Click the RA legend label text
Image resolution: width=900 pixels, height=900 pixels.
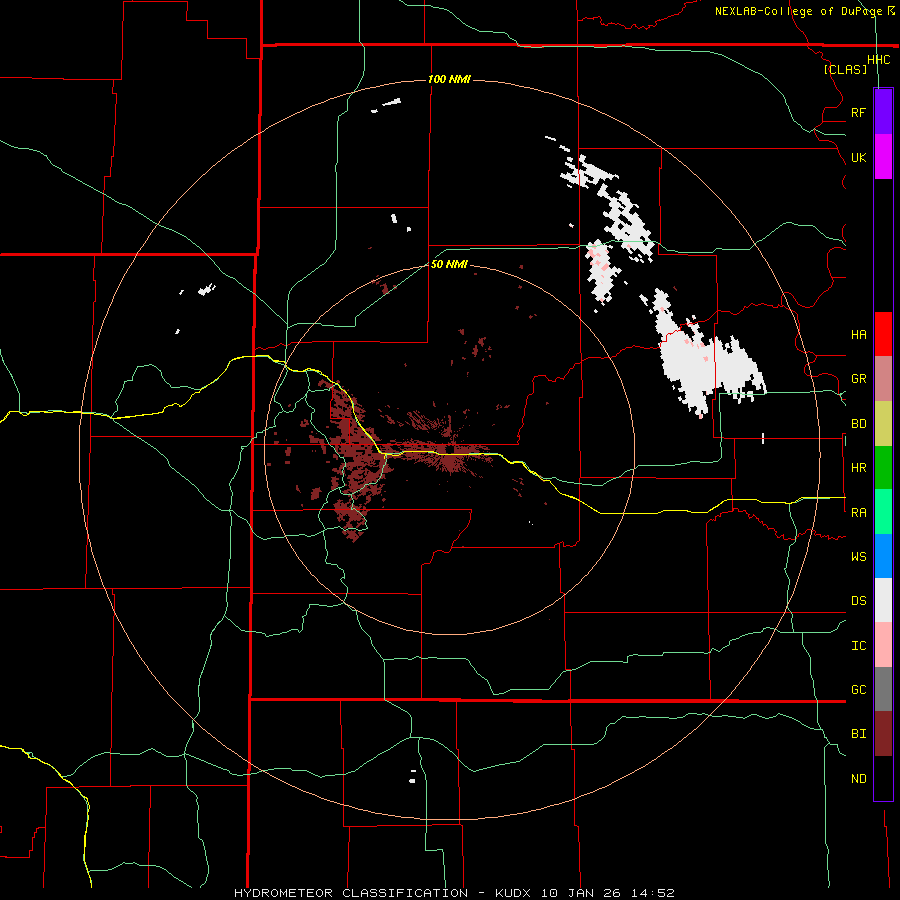click(859, 513)
